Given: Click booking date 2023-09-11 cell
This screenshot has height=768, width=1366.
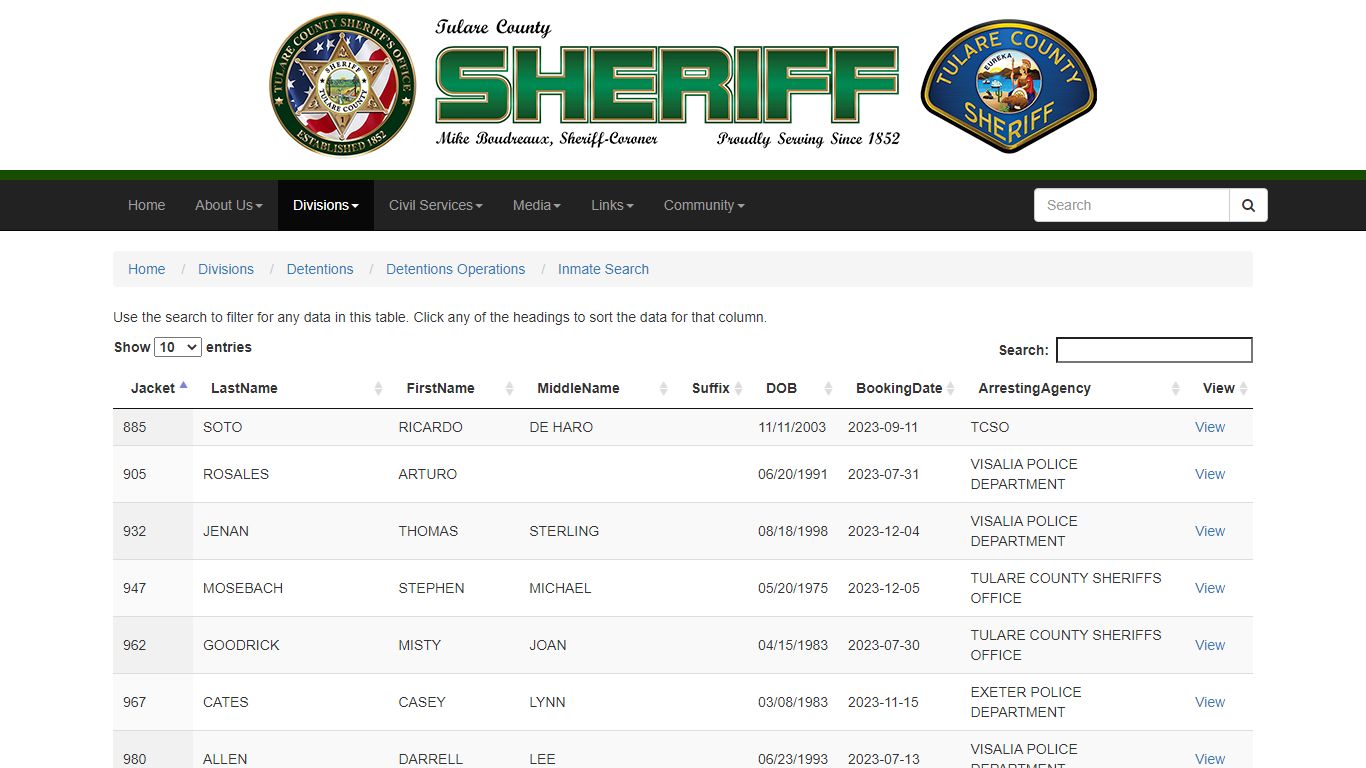Looking at the screenshot, I should pyautogui.click(x=899, y=427).
